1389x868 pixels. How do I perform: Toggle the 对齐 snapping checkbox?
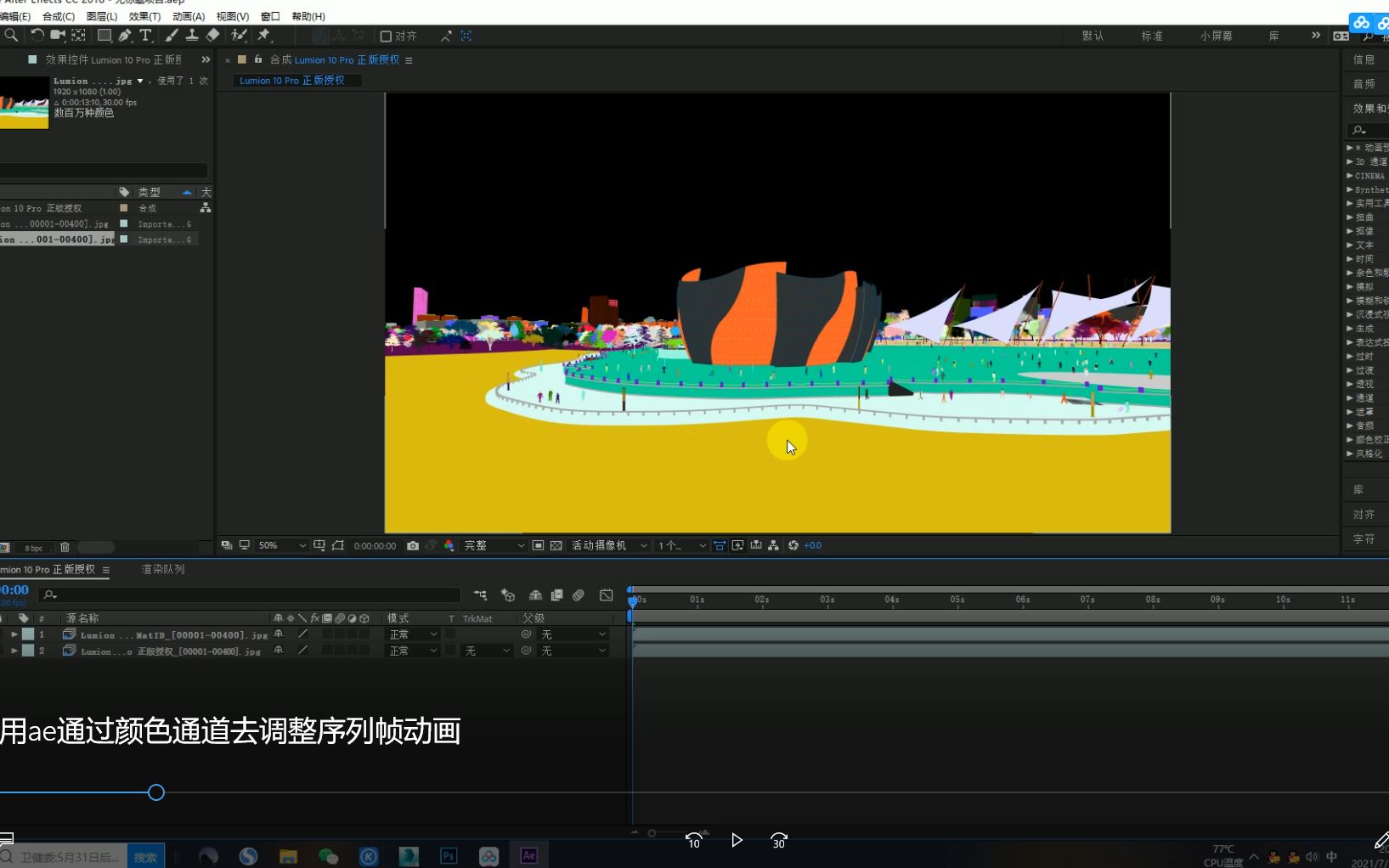pyautogui.click(x=386, y=37)
